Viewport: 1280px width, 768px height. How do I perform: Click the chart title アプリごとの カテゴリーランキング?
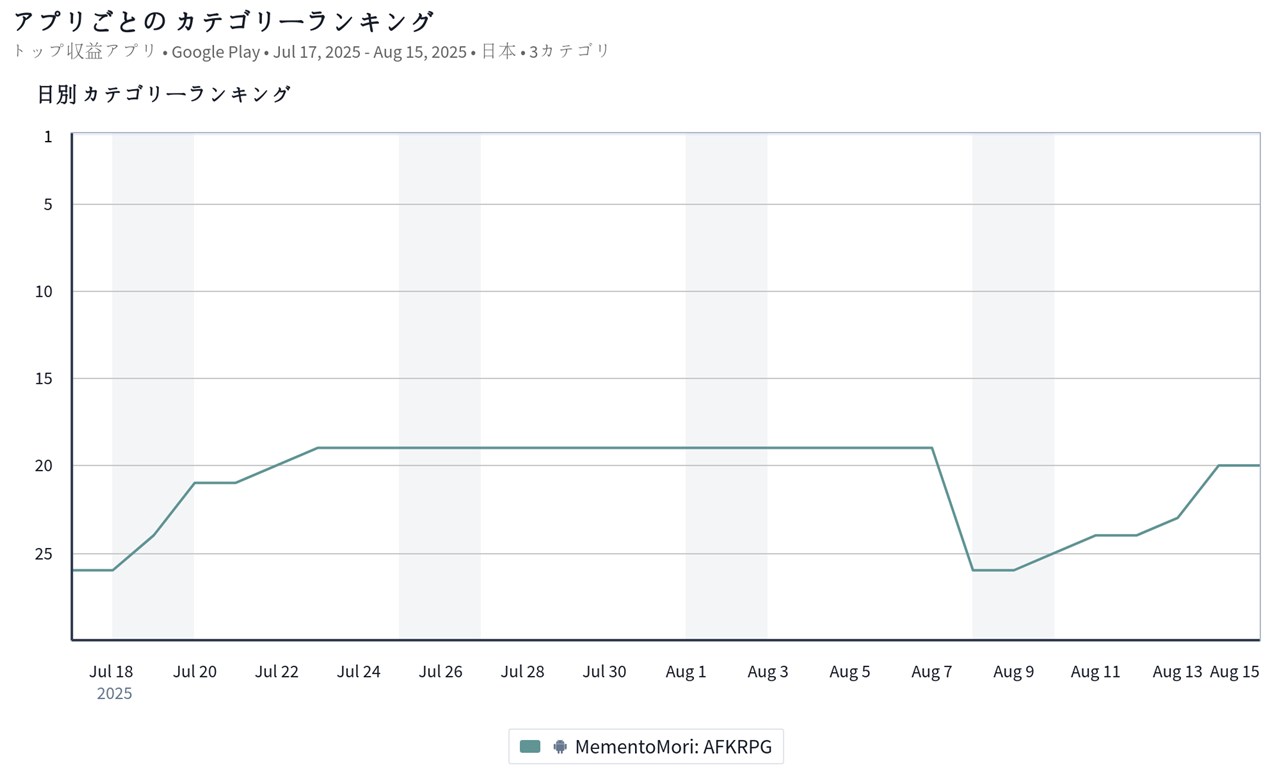point(224,21)
